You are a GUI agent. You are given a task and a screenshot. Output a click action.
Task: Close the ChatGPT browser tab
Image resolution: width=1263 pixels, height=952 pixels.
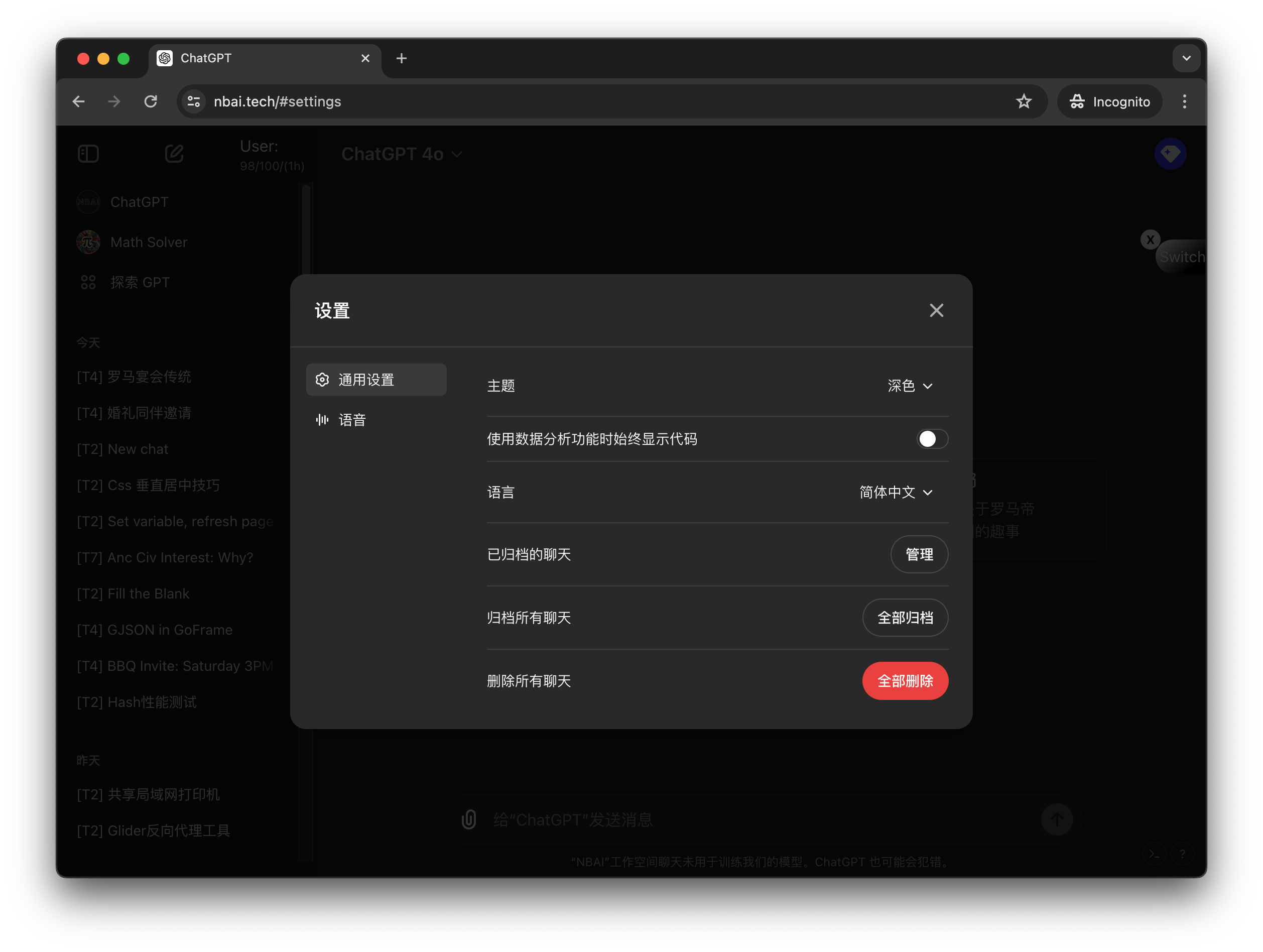tap(365, 58)
